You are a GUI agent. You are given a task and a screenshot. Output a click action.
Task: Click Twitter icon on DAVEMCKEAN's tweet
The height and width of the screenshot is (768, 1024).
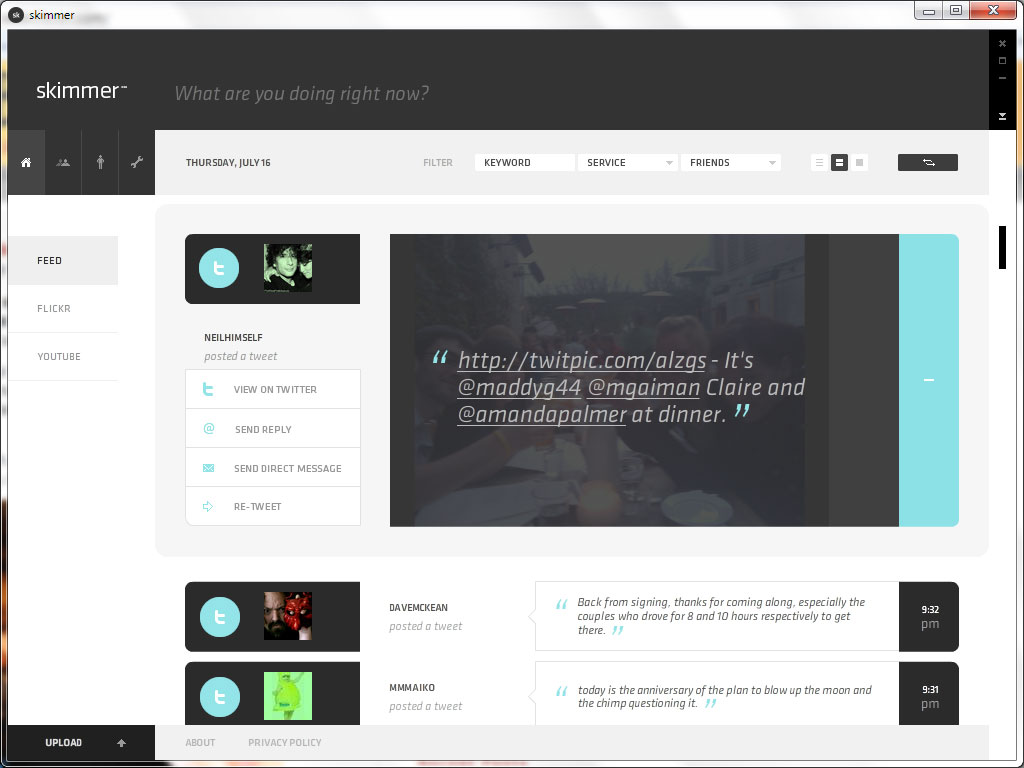pos(219,617)
